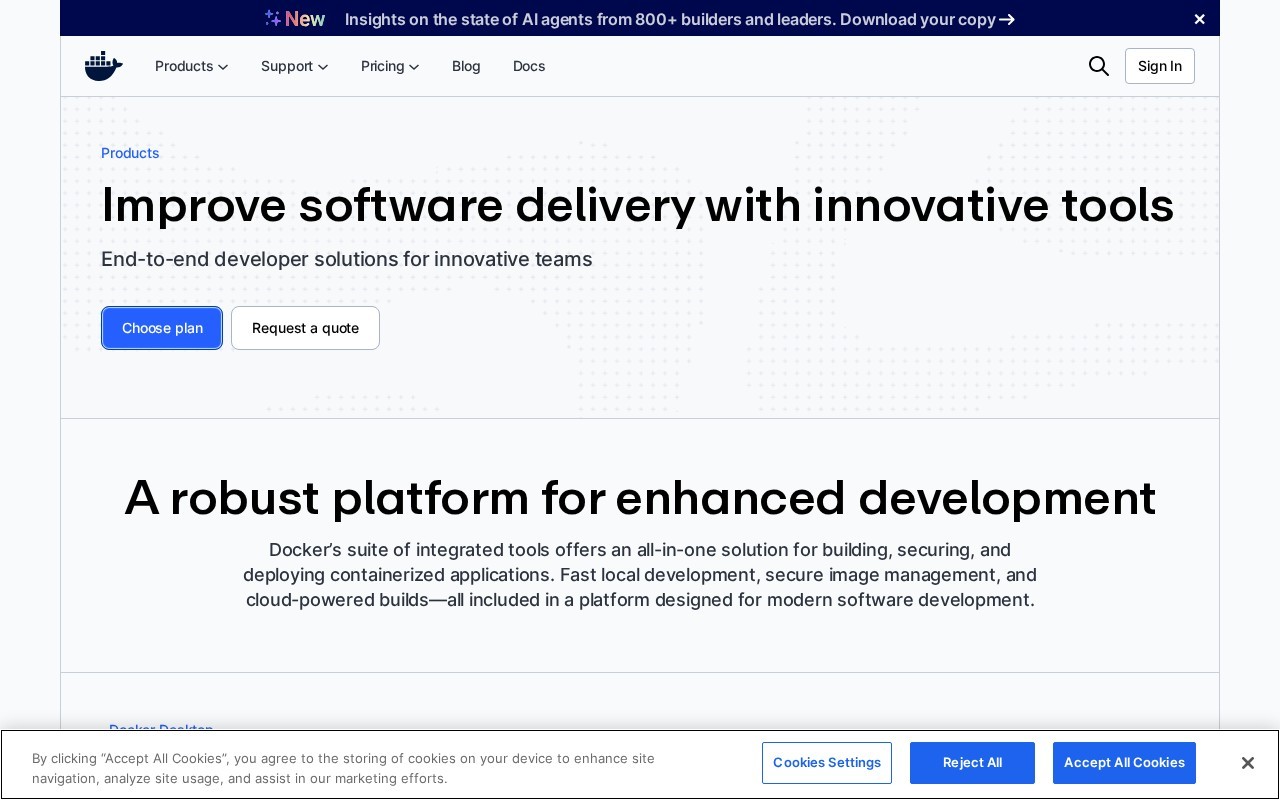Open the Pricing dropdown menu

(x=390, y=66)
